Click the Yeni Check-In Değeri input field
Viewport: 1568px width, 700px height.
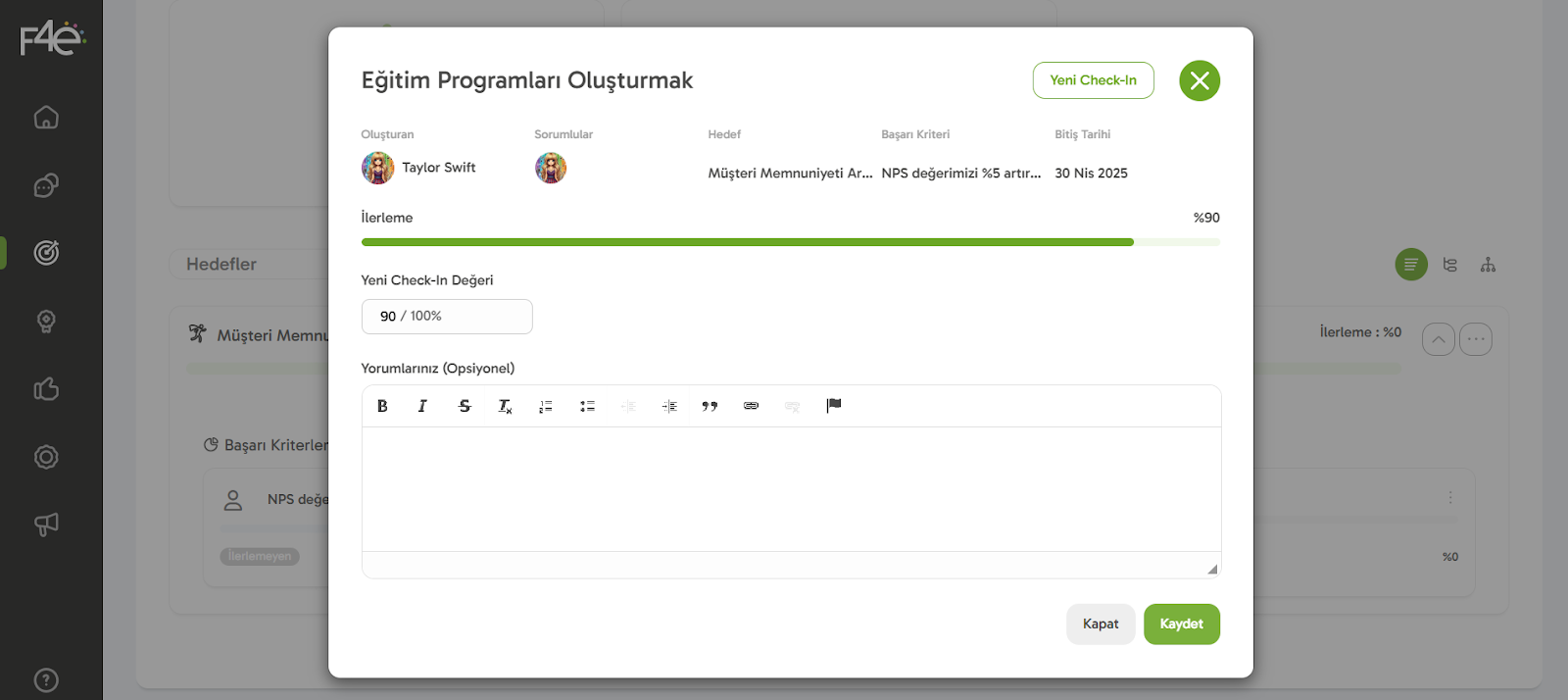pos(447,317)
